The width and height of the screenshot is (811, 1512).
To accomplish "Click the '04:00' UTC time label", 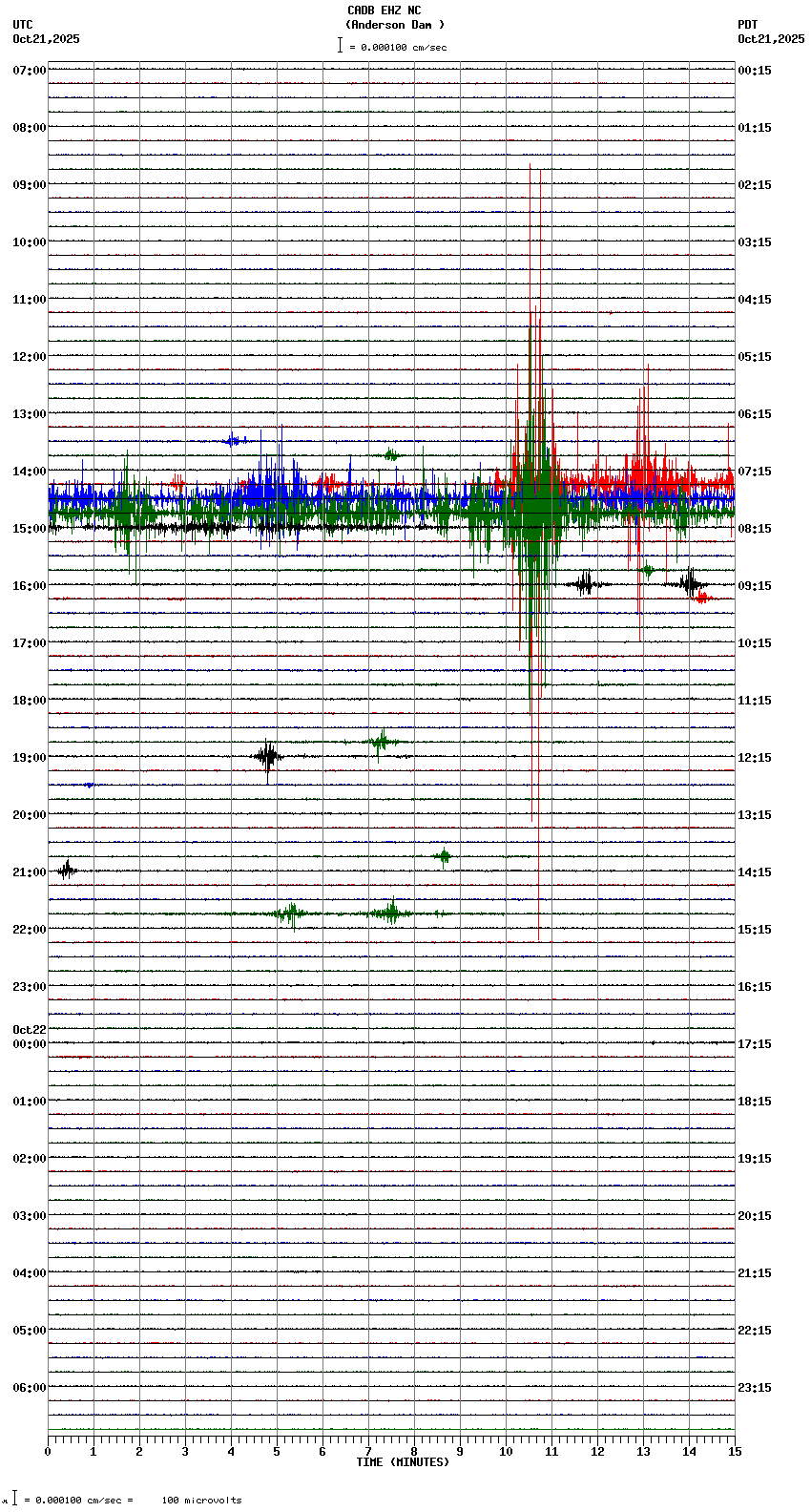I will 30,1273.
